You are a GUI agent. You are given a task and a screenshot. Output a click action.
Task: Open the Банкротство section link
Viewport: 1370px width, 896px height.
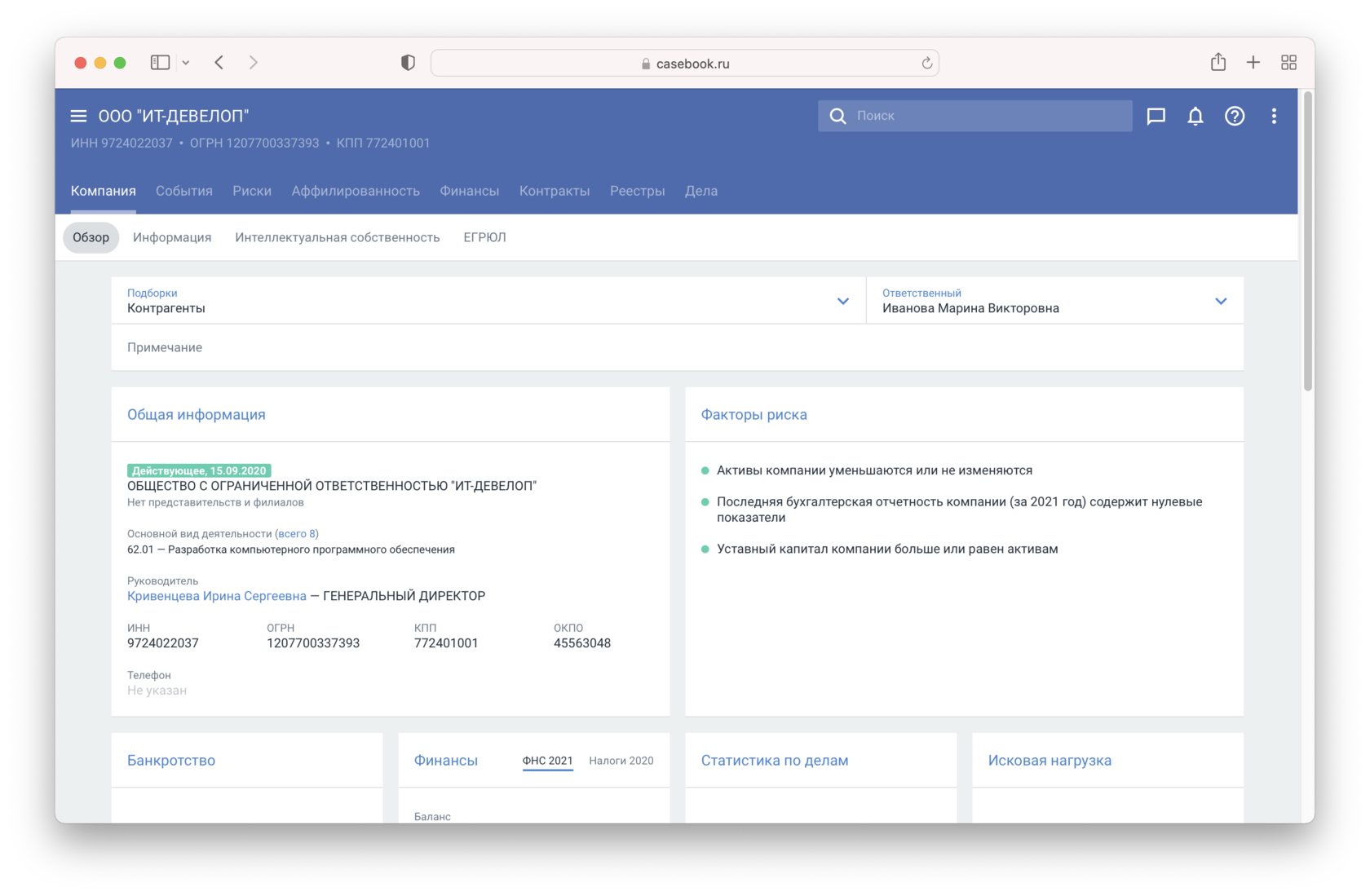171,760
